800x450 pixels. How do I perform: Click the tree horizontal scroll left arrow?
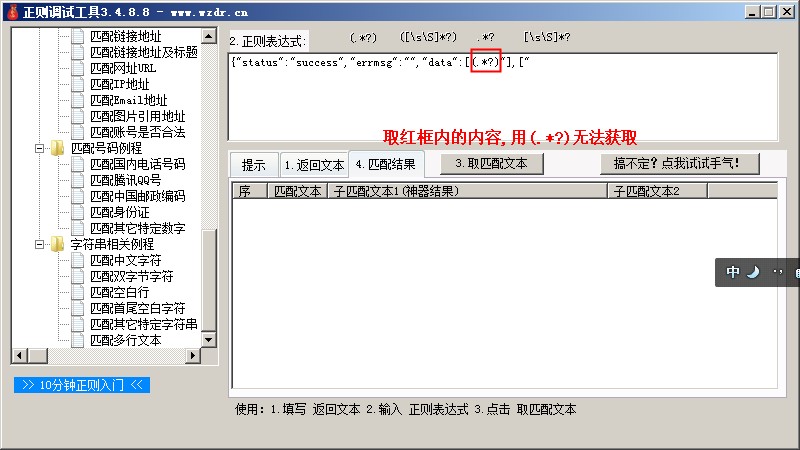pos(19,356)
